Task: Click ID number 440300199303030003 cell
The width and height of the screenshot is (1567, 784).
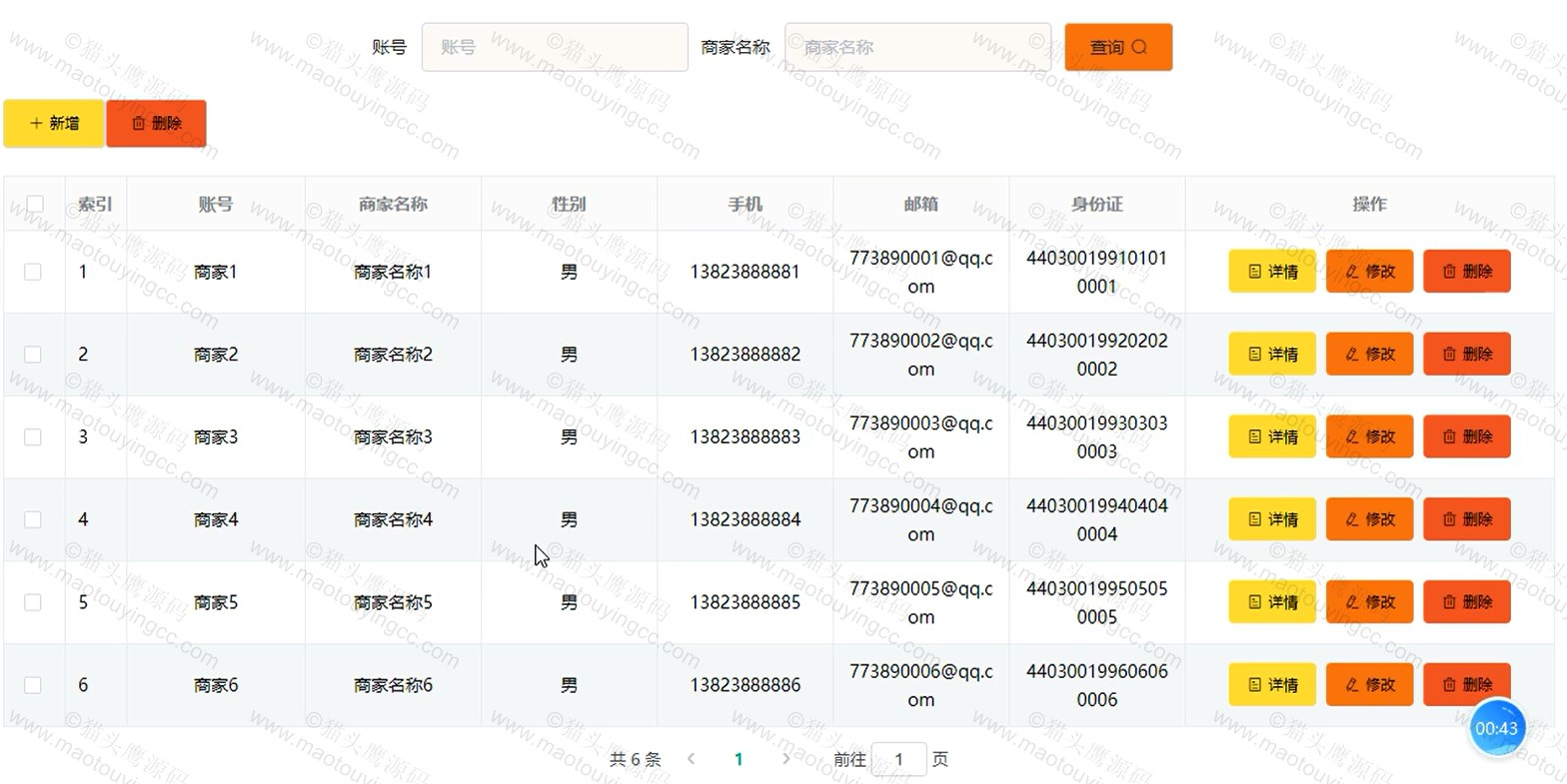Action: [x=1096, y=437]
